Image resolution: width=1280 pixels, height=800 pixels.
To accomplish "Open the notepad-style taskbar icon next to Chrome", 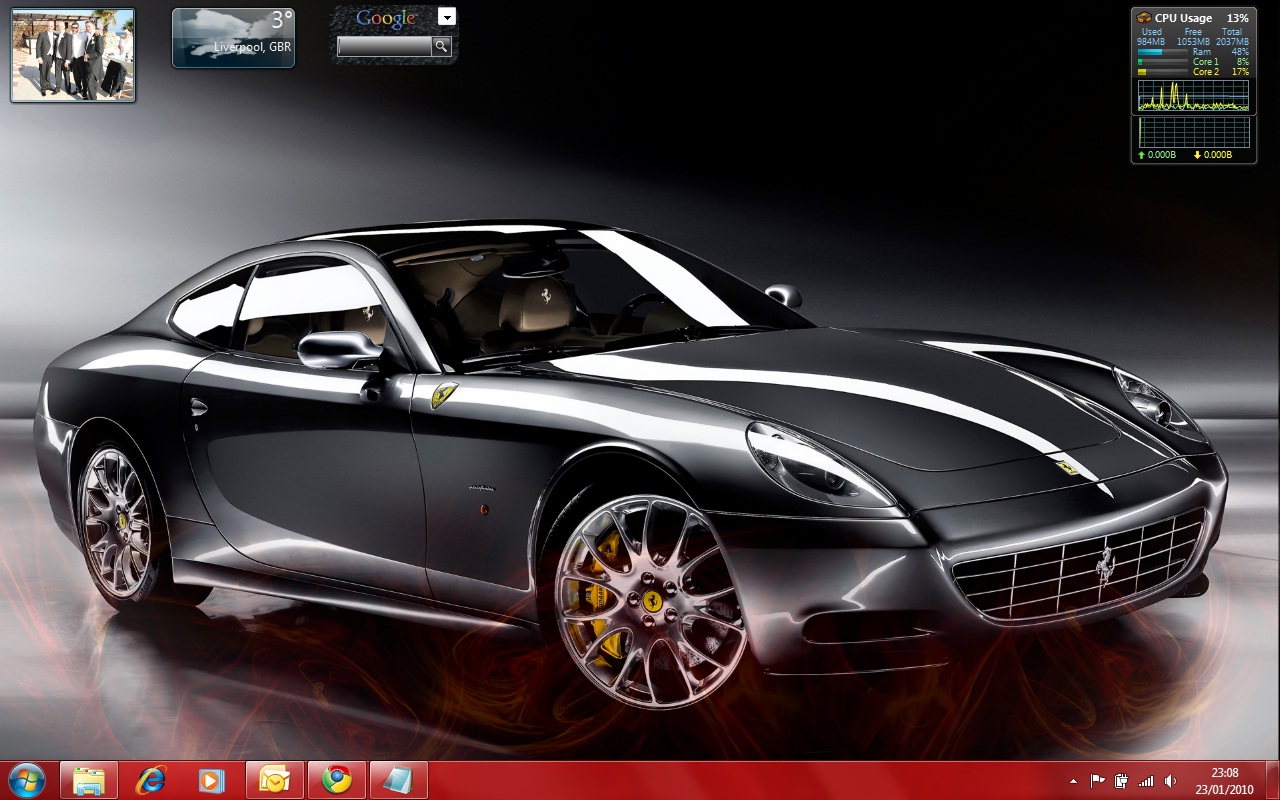I will (398, 780).
